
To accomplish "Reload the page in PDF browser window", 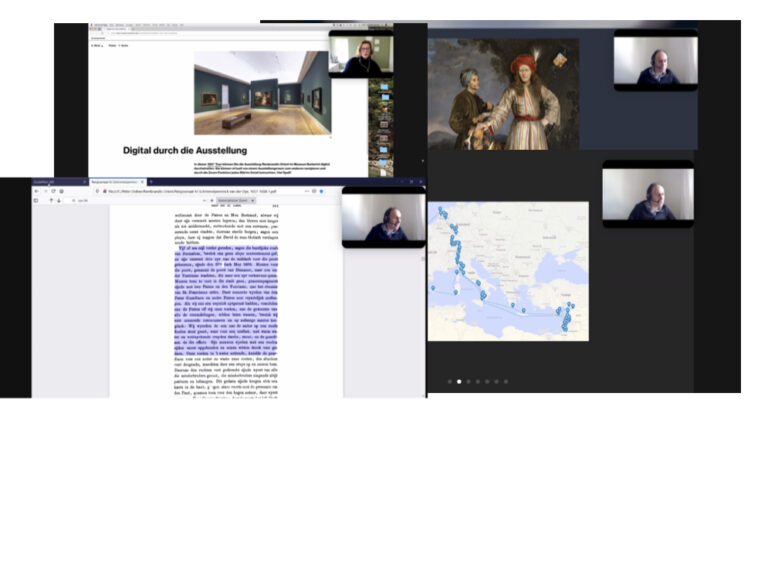I will coord(53,191).
